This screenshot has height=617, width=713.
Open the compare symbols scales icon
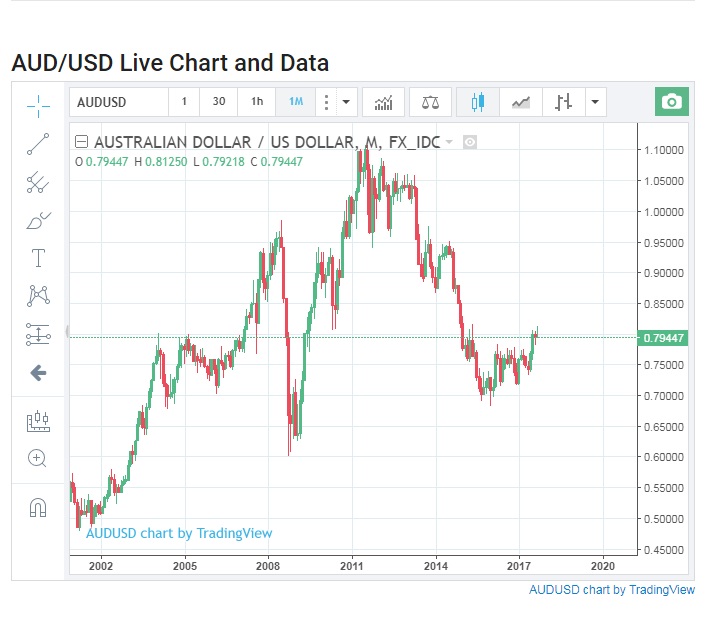430,102
